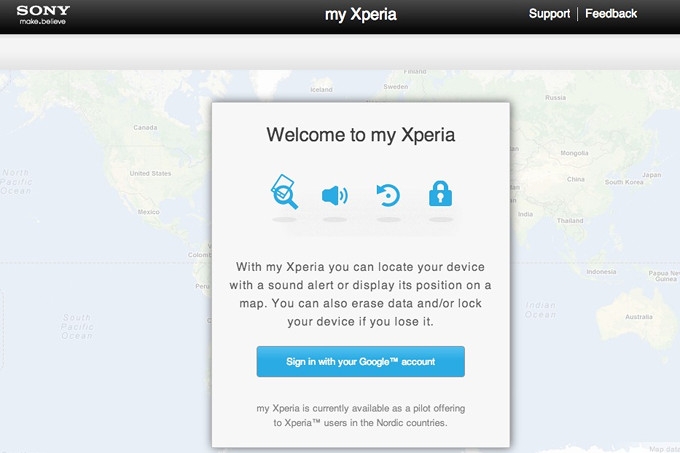The image size is (680, 453).
Task: Open the Feedback link
Action: (611, 14)
